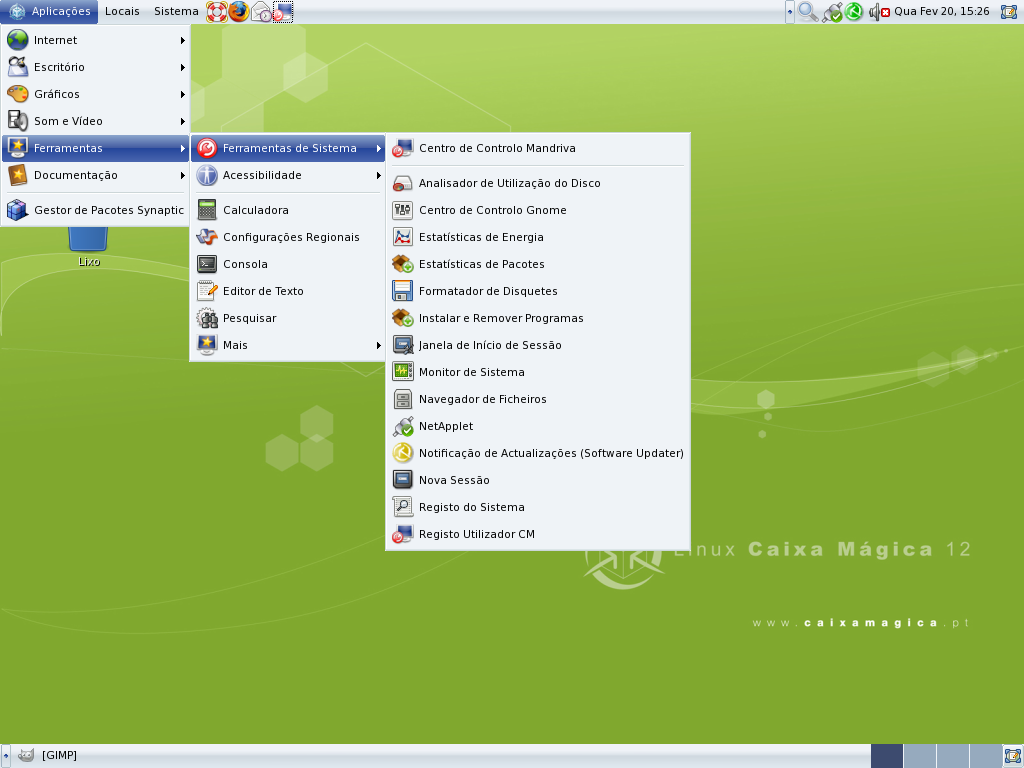The height and width of the screenshot is (768, 1024).
Task: Open Navegador de Ficheiros
Action: tap(537, 399)
